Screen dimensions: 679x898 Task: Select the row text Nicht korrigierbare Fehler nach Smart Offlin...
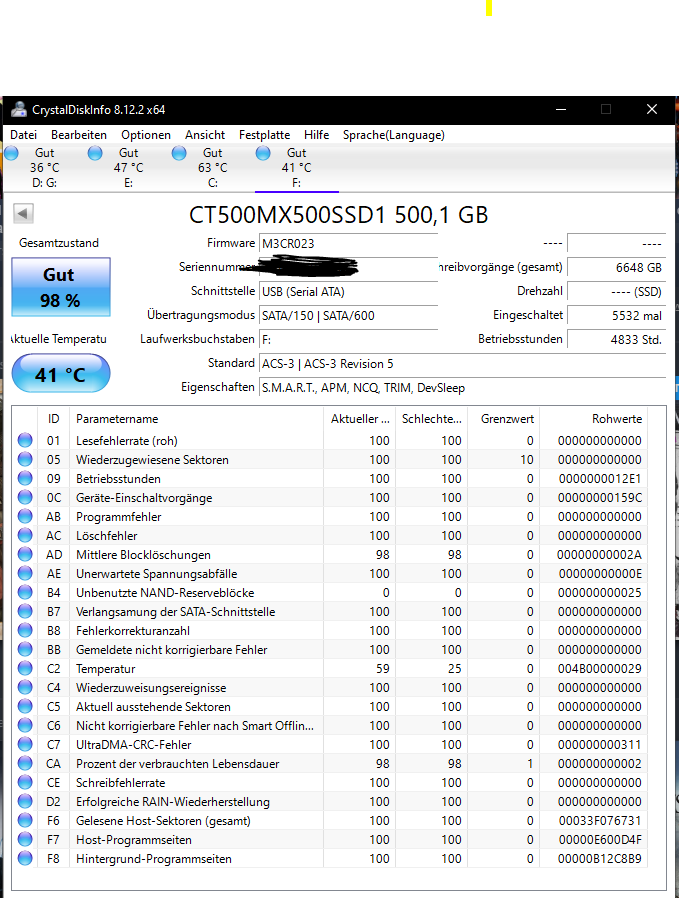coord(195,726)
